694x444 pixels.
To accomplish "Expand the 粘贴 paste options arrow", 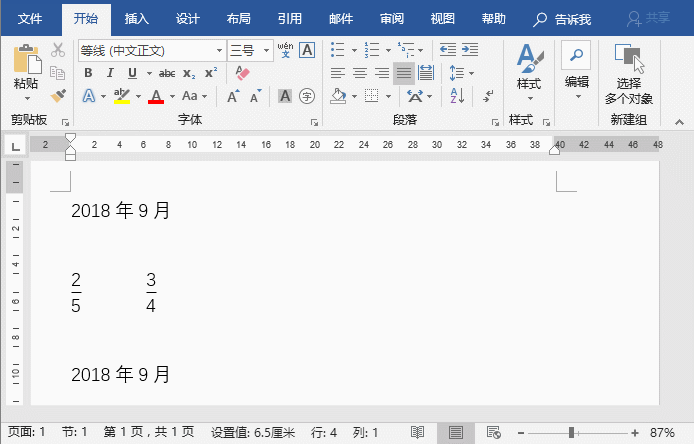I will 27,99.
